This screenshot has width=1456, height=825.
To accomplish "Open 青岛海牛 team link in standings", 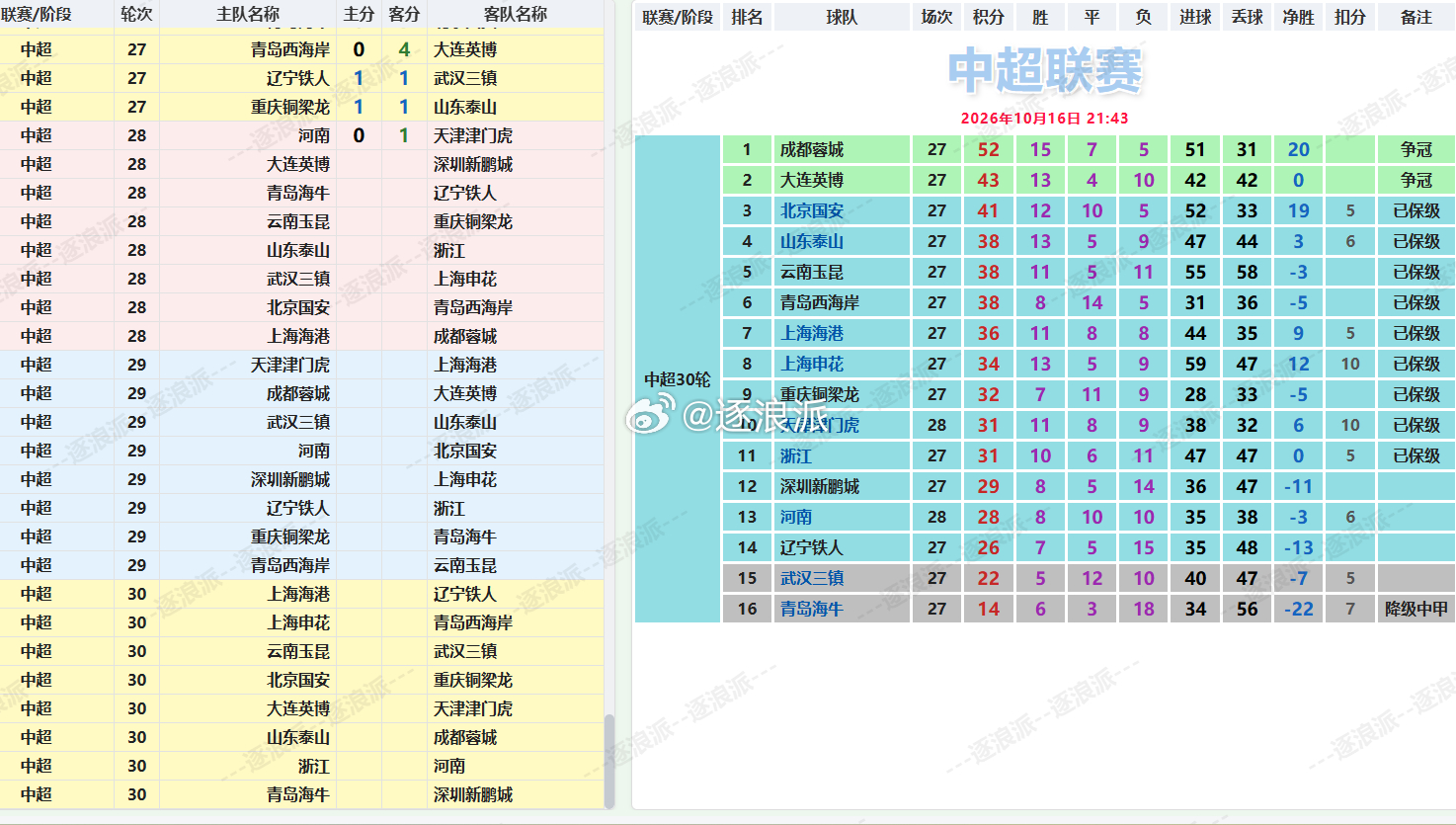I will pyautogui.click(x=812, y=609).
